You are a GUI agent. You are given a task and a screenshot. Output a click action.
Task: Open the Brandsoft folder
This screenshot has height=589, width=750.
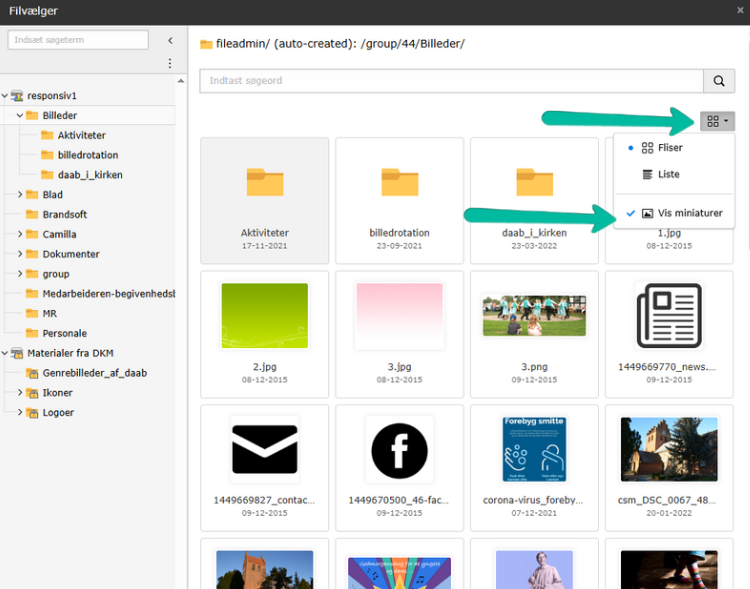(x=65, y=214)
